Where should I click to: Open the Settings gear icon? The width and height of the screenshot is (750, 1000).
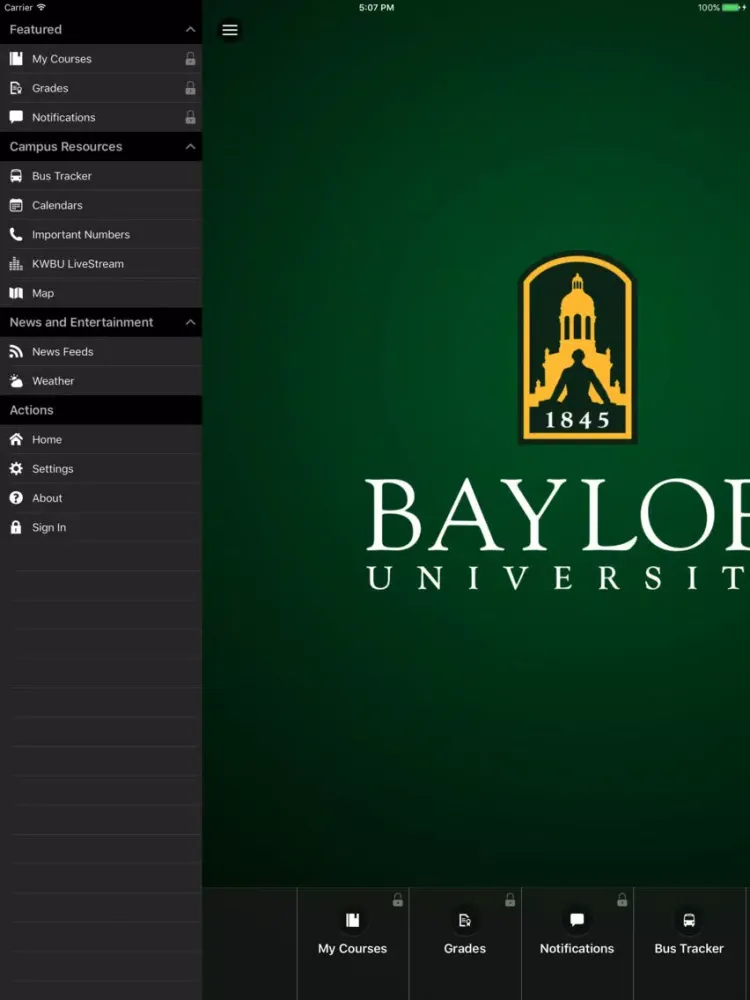tap(16, 469)
